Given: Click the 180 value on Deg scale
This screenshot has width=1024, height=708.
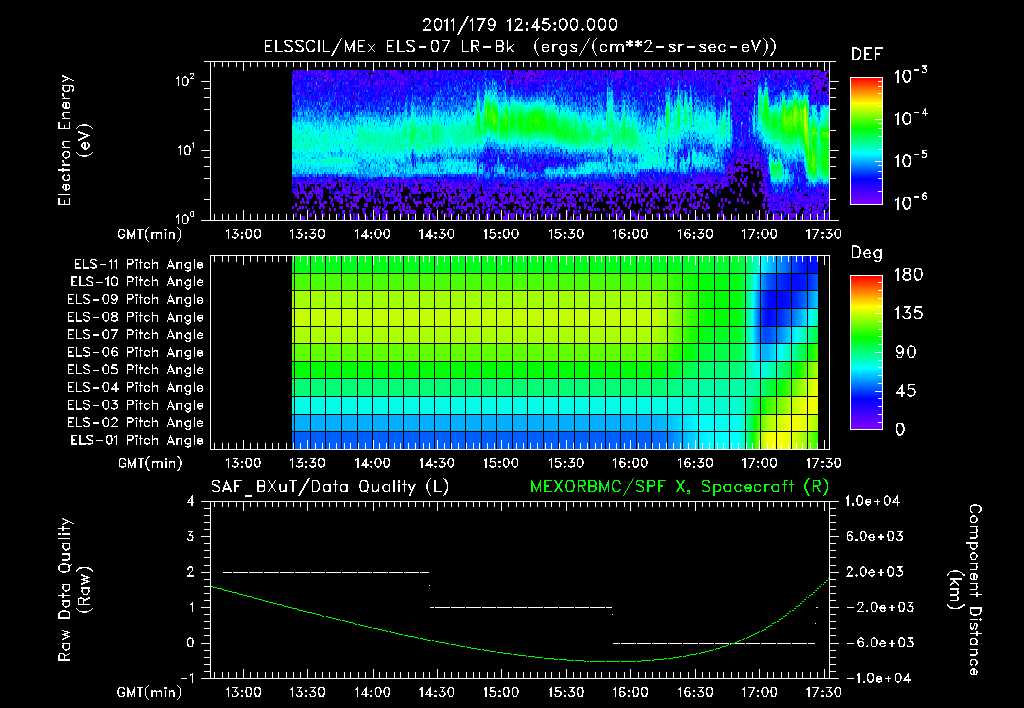Looking at the screenshot, I should pyautogui.click(x=908, y=274).
